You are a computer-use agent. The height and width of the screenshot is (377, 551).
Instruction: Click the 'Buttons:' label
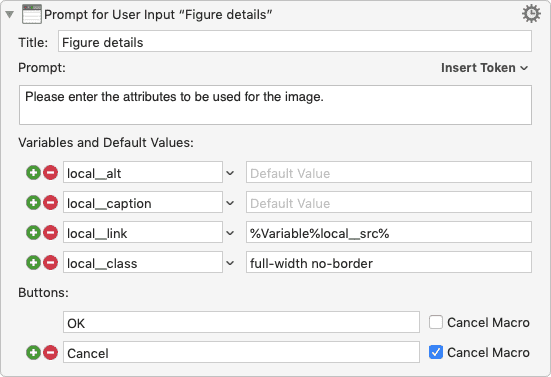coord(43,292)
